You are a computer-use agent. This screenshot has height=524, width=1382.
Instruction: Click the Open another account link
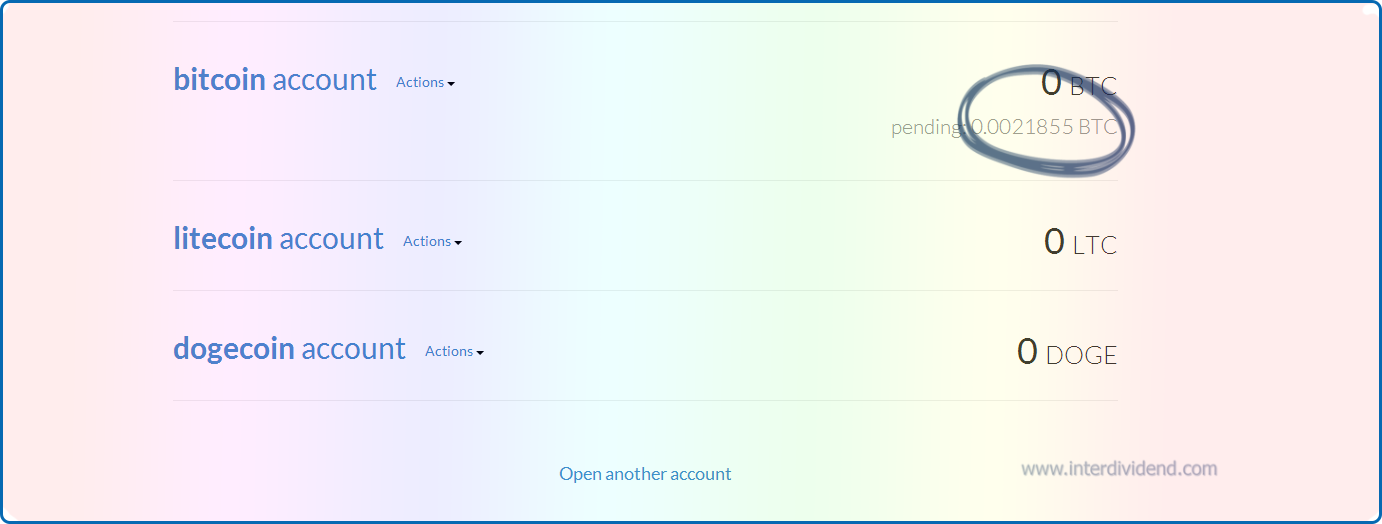pos(645,474)
